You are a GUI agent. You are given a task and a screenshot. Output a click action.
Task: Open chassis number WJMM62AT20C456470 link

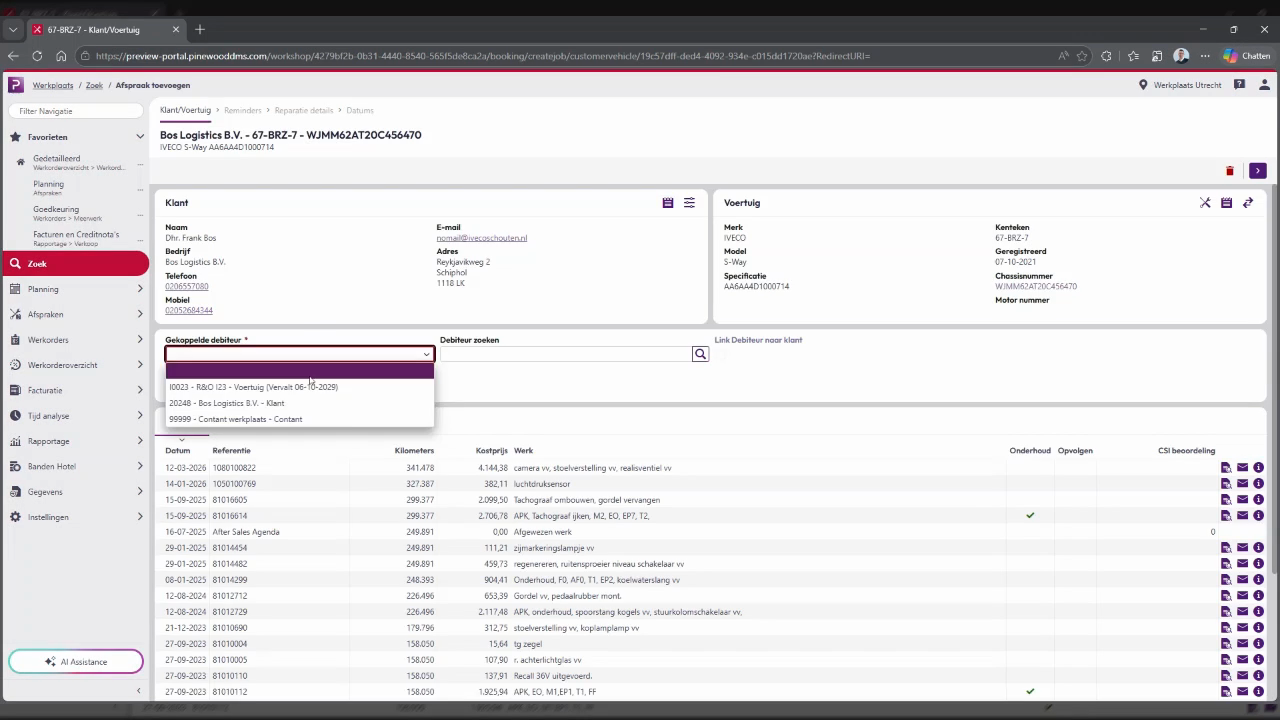pos(1036,286)
